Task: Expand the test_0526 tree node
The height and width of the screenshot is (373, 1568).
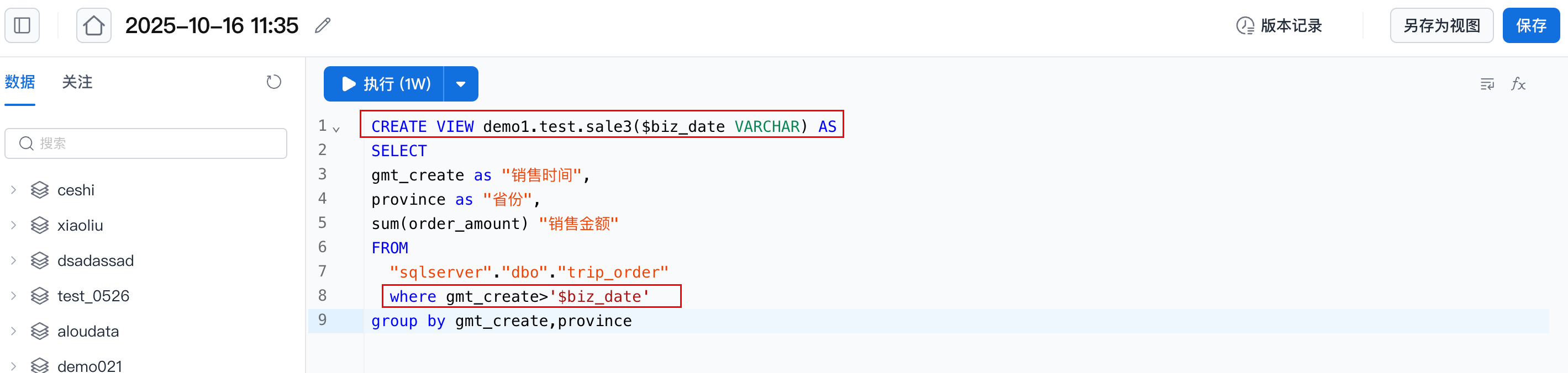Action: coord(13,296)
